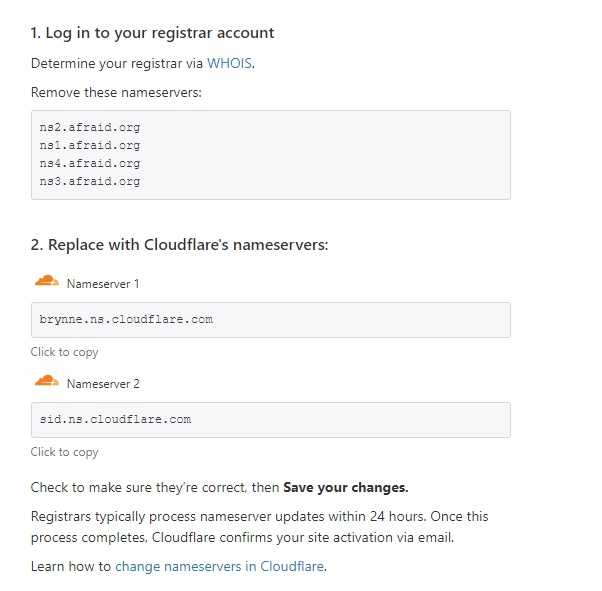This screenshot has height=591, width=602.
Task: Click the Nameserver 2 label
Action: (103, 384)
